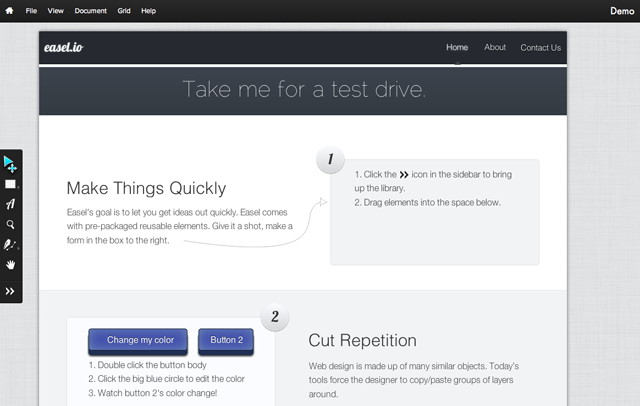Image resolution: width=640 pixels, height=406 pixels.
Task: Open the View menu
Action: 56,10
